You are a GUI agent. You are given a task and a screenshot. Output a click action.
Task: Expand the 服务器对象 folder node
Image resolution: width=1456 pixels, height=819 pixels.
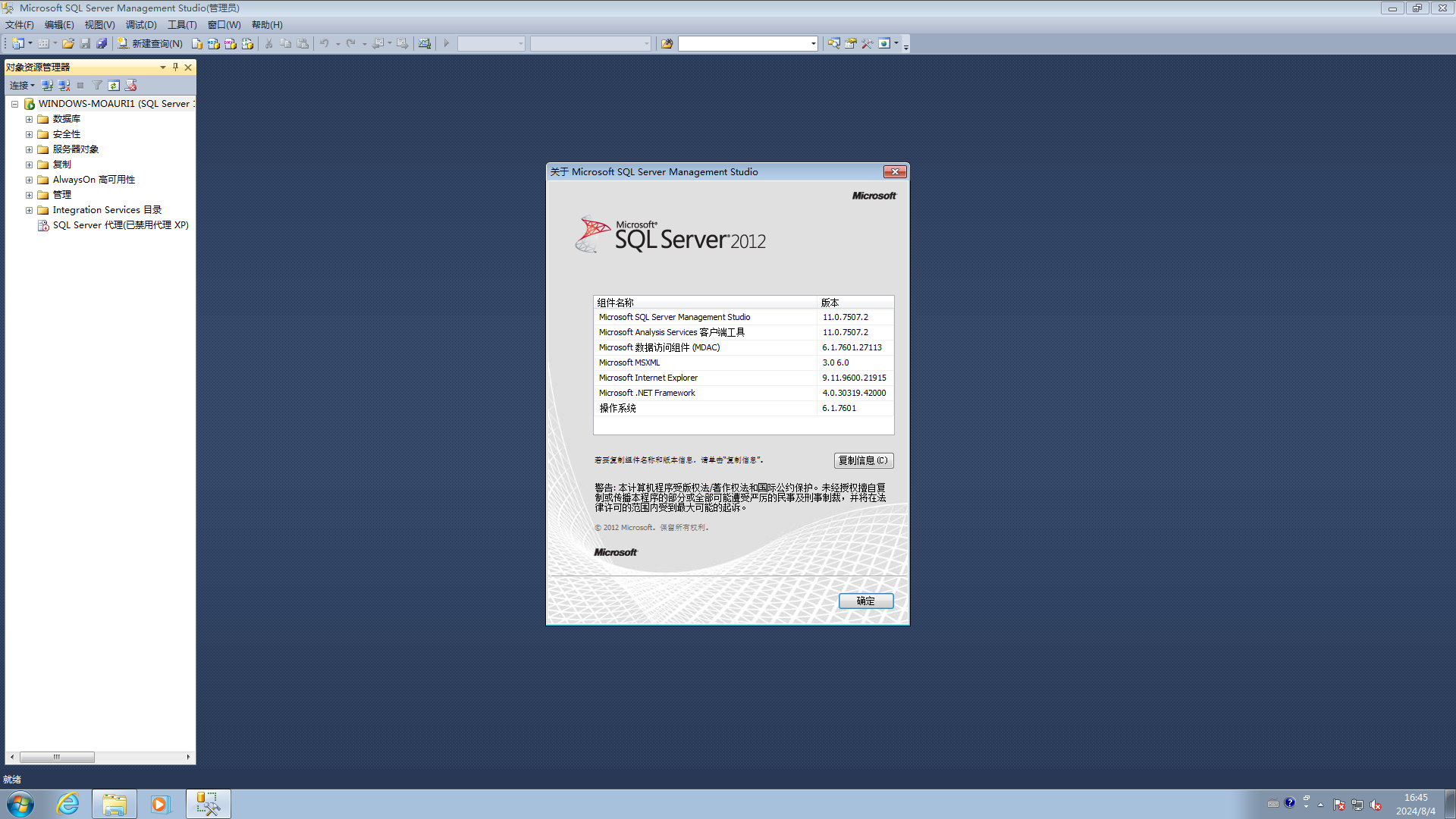[29, 149]
